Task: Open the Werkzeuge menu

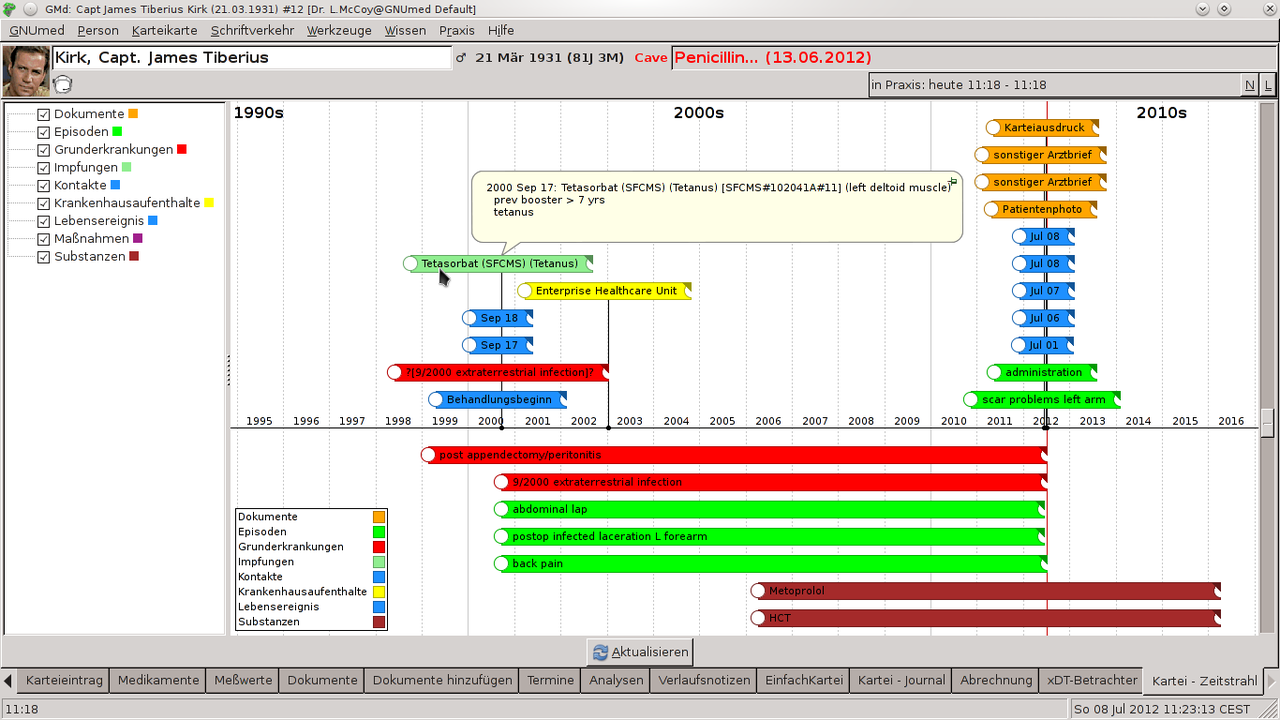Action: point(339,30)
